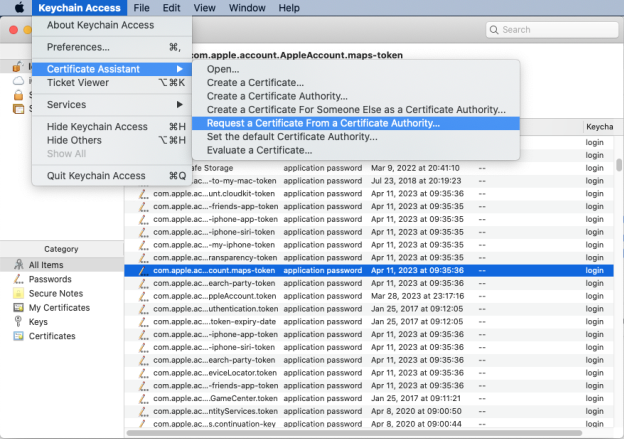Choose About Keychain Access

[112, 25]
